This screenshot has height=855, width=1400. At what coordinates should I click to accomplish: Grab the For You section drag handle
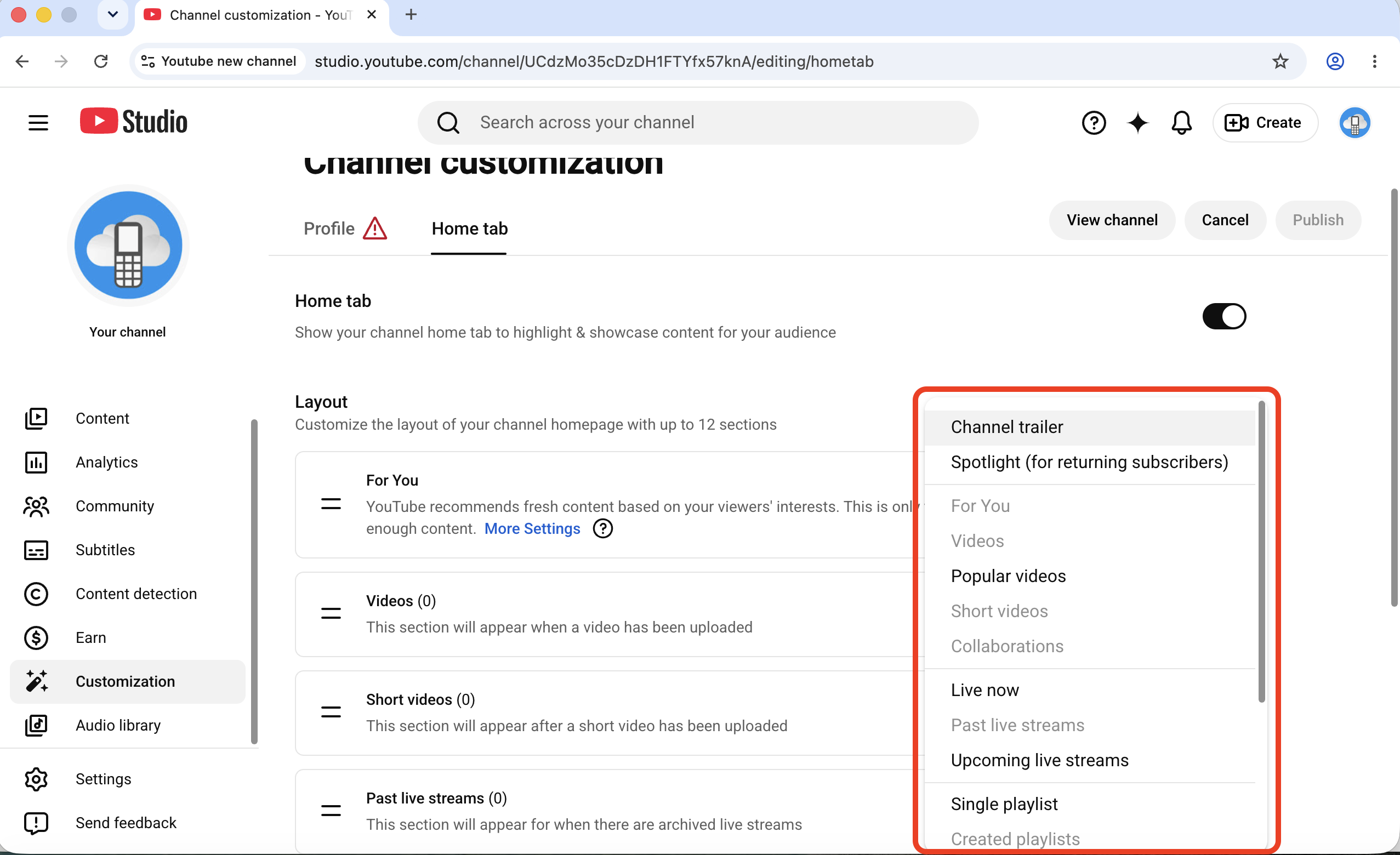(x=331, y=504)
